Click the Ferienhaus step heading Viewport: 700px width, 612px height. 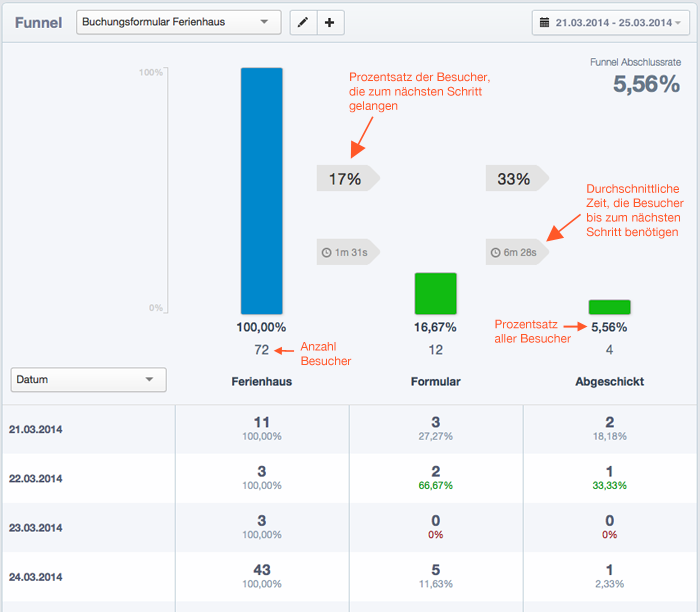262,382
